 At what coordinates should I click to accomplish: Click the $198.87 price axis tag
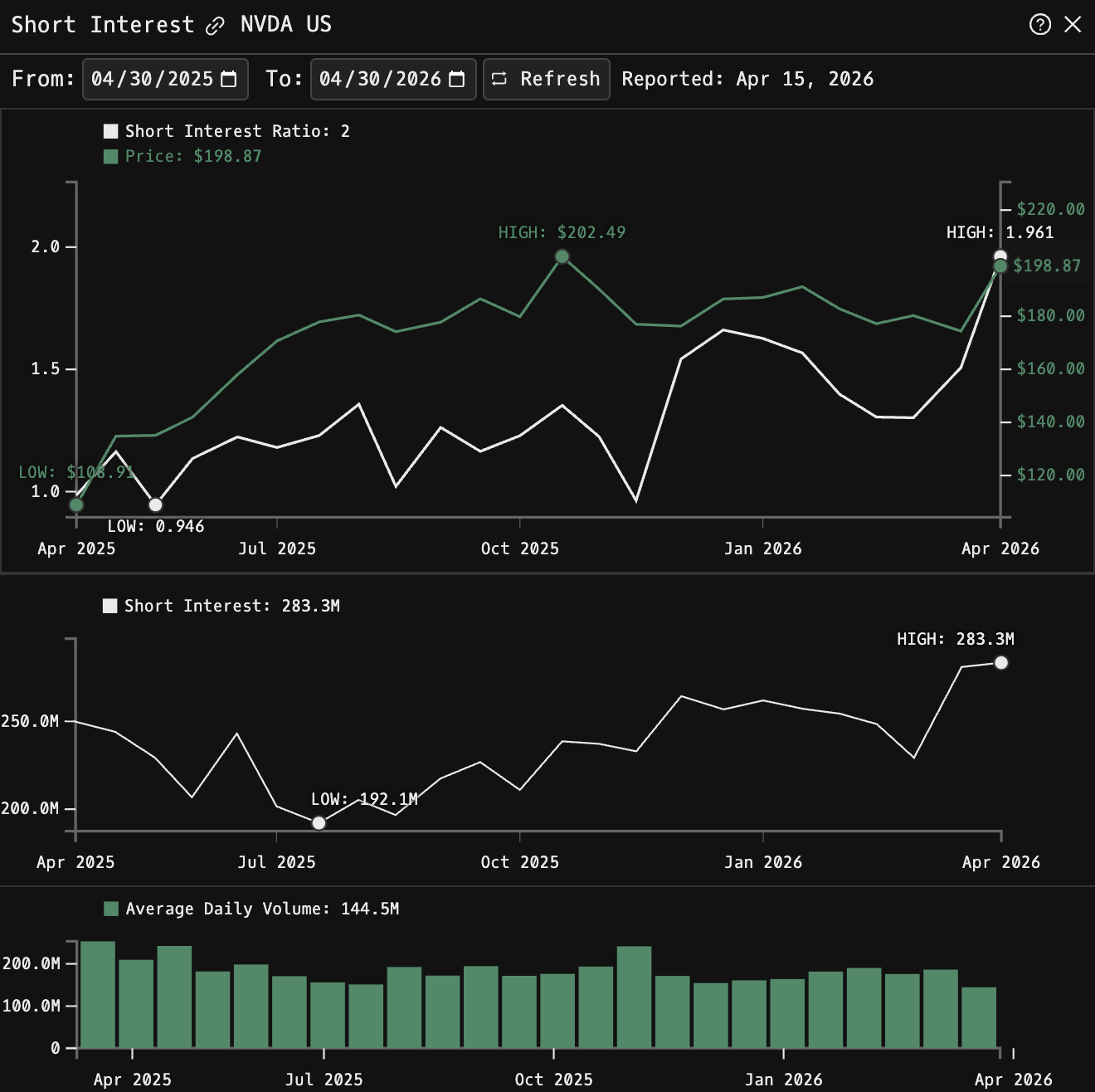pyautogui.click(x=1047, y=266)
